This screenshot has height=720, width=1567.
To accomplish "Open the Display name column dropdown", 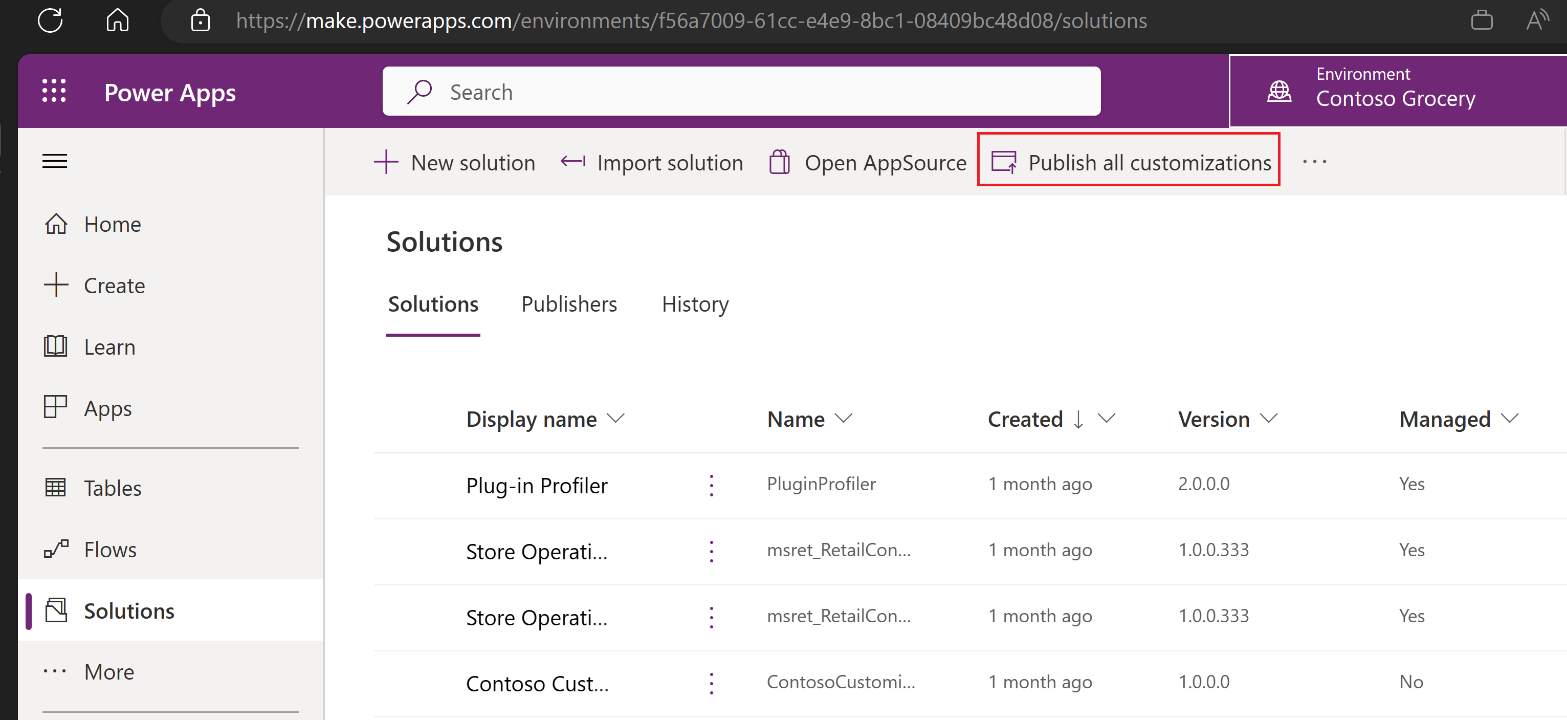I will (616, 419).
